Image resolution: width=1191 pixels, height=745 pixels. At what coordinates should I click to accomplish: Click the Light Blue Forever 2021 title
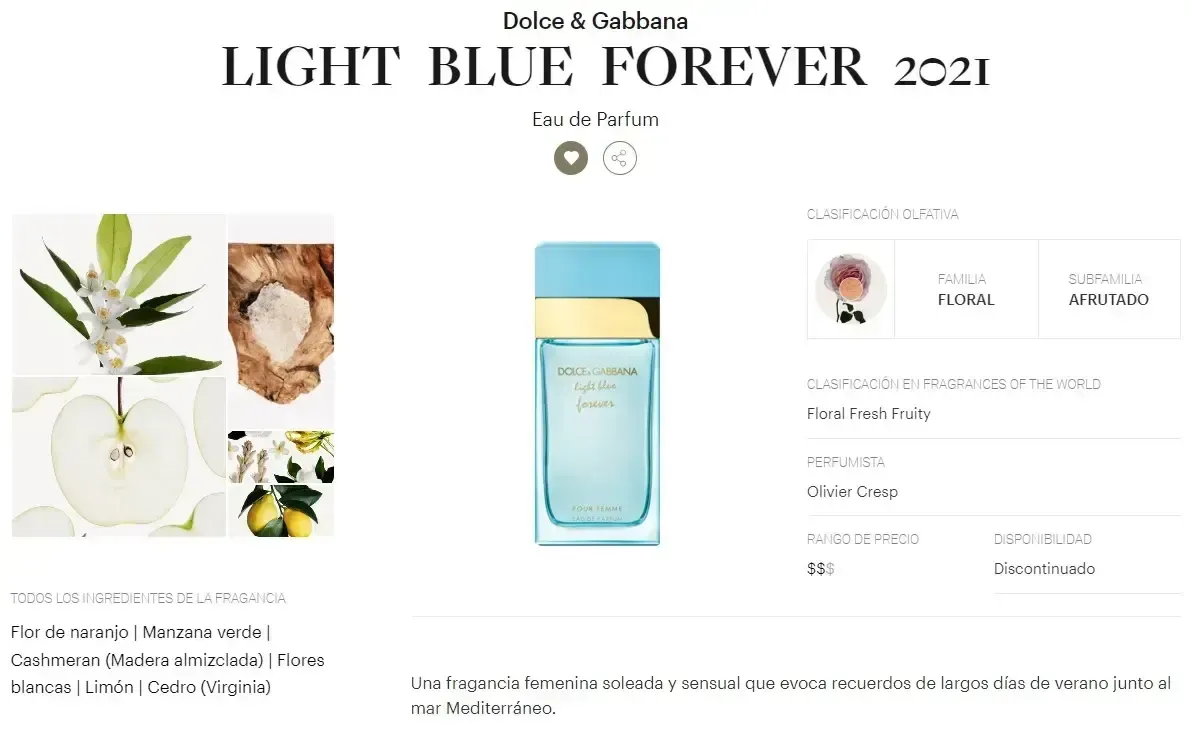(x=605, y=67)
